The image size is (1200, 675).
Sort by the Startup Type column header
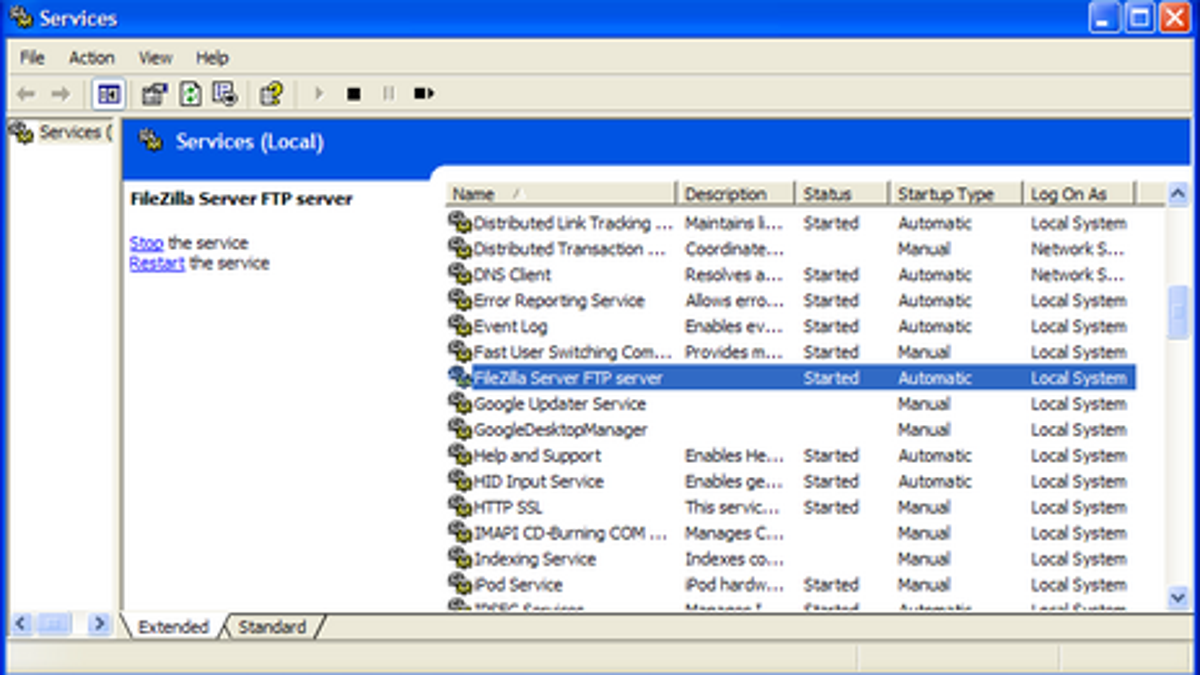(x=956, y=194)
